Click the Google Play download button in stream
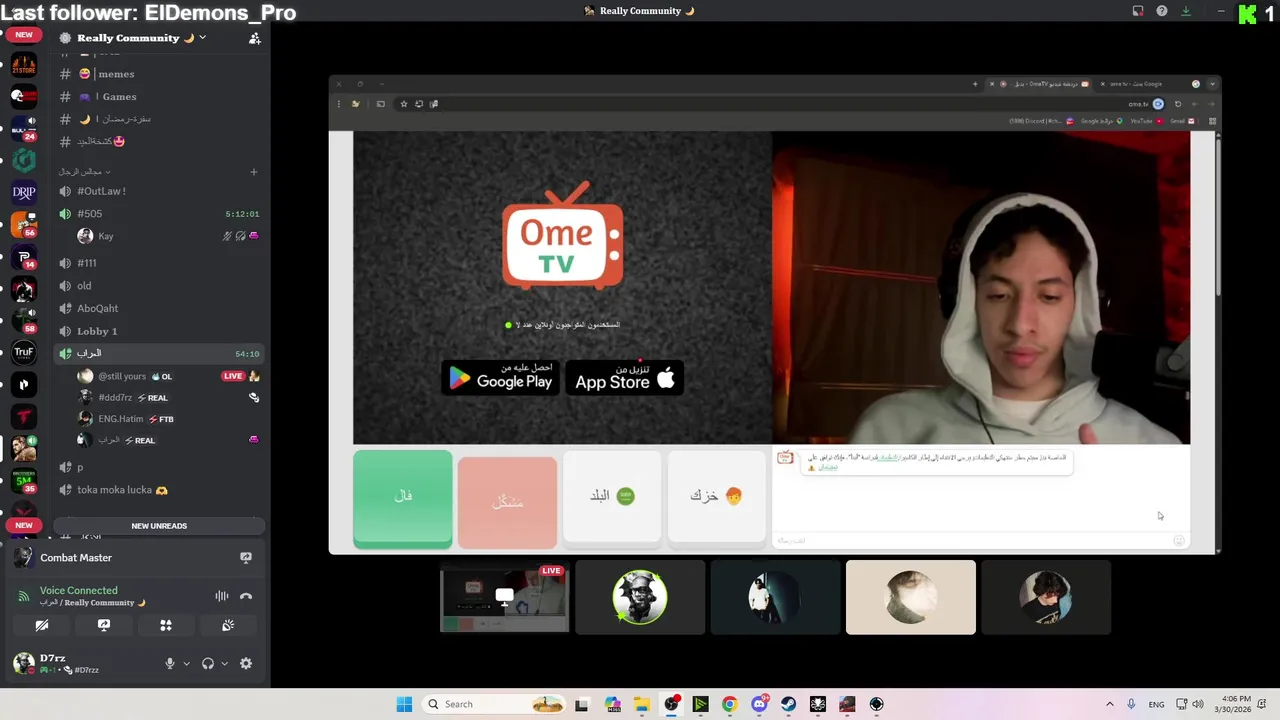 click(x=500, y=377)
